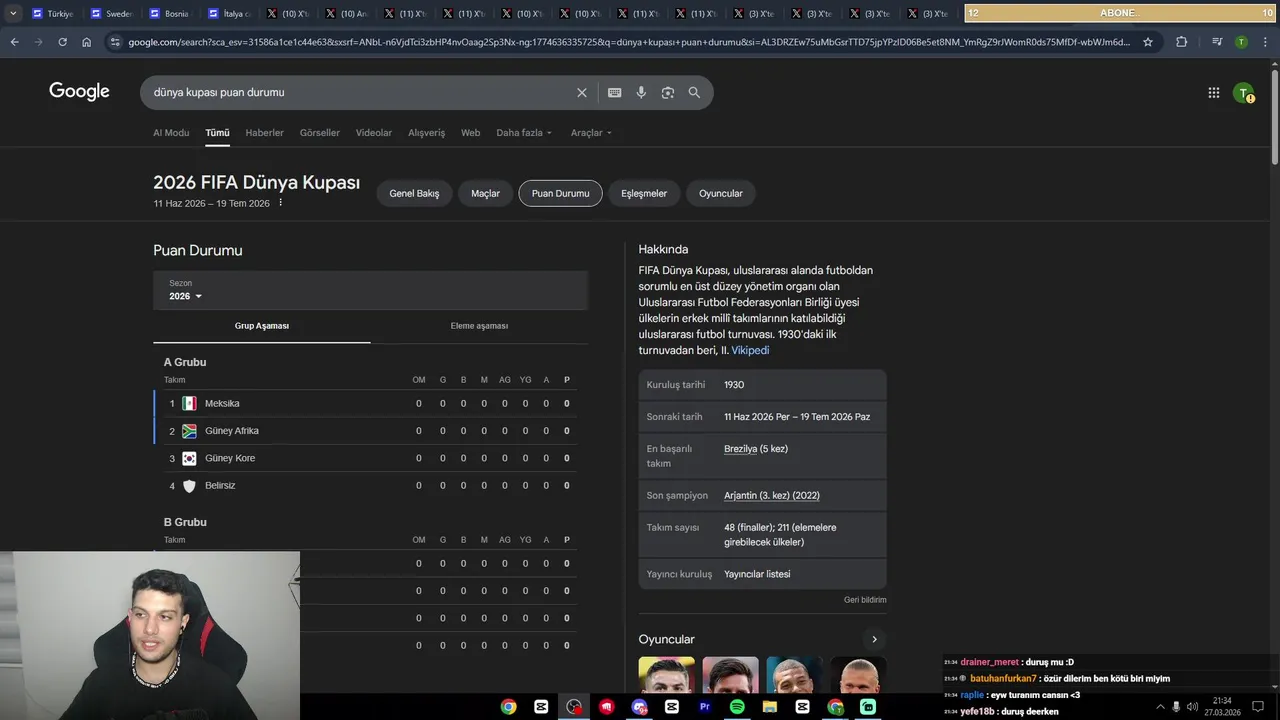1280x720 pixels.
Task: Open the browser home page icon
Action: tap(87, 42)
